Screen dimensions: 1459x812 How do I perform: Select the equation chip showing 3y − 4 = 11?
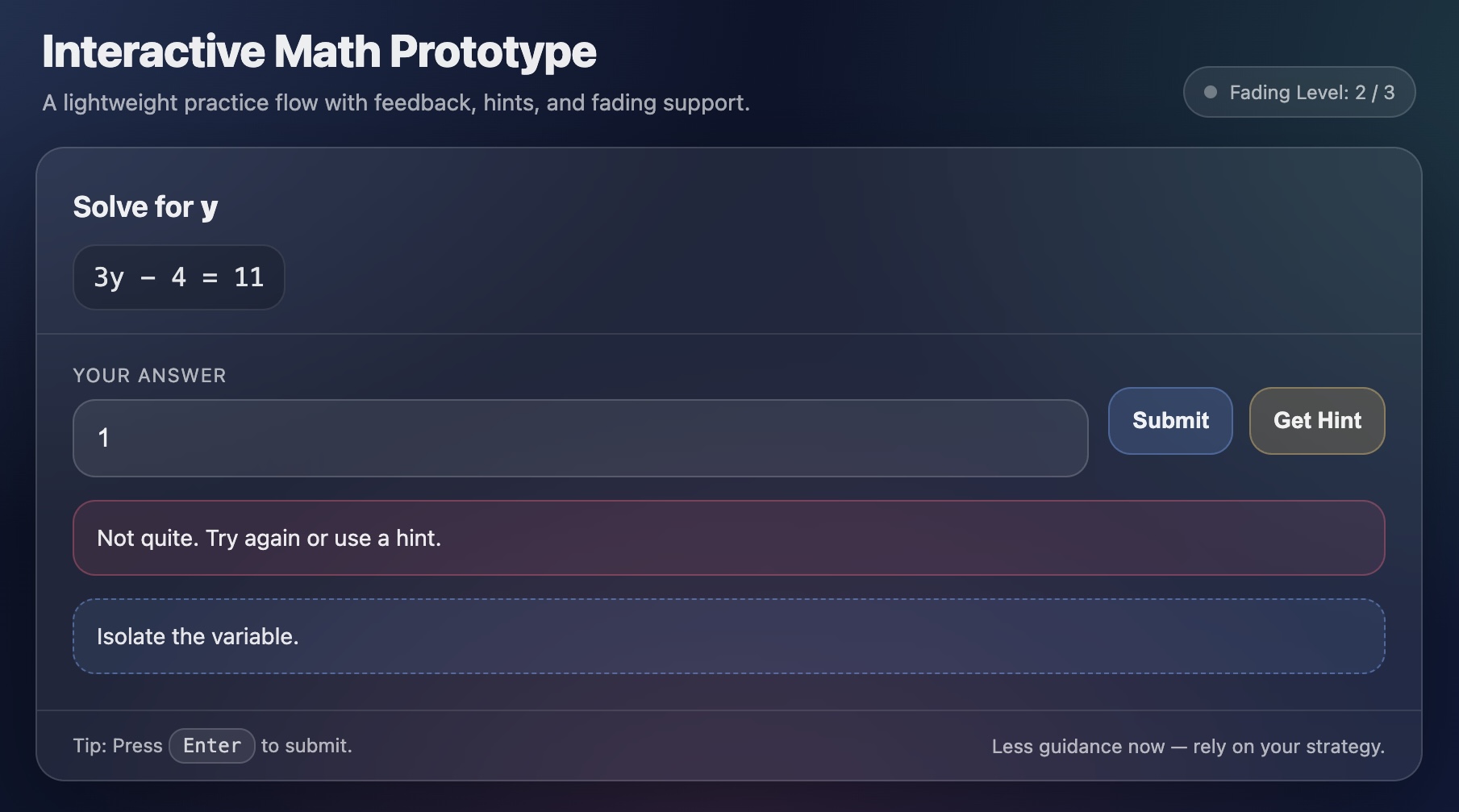(x=178, y=277)
